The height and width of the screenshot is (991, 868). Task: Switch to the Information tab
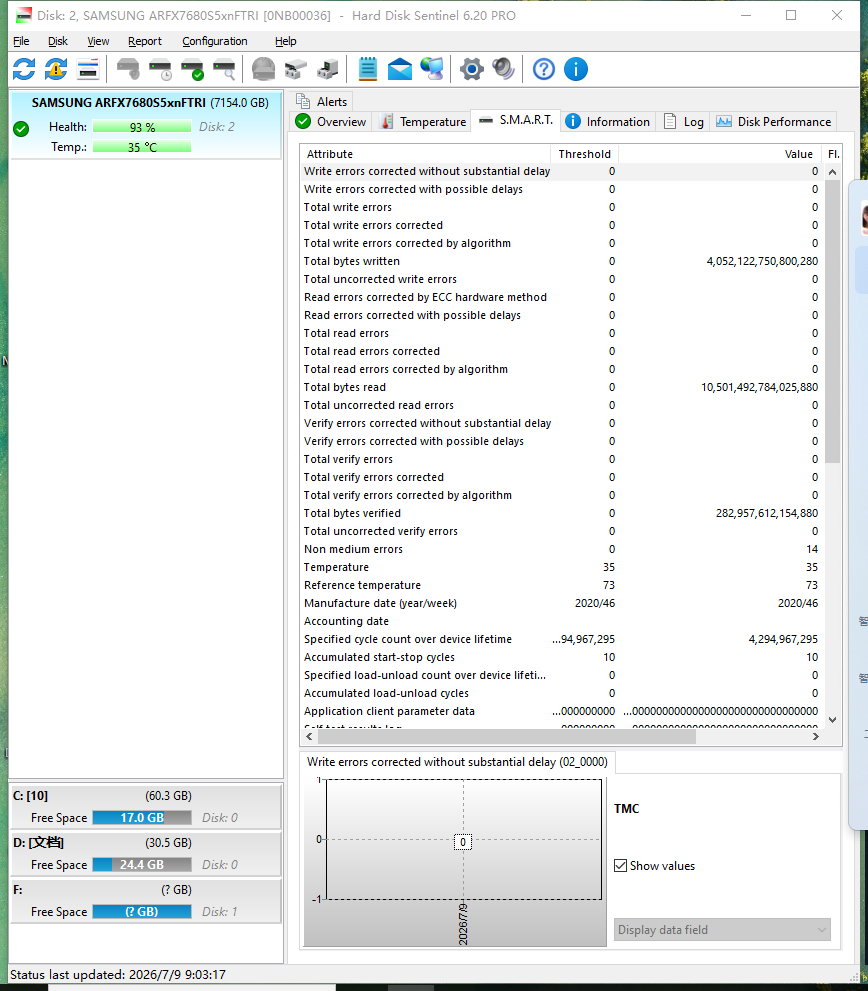608,121
